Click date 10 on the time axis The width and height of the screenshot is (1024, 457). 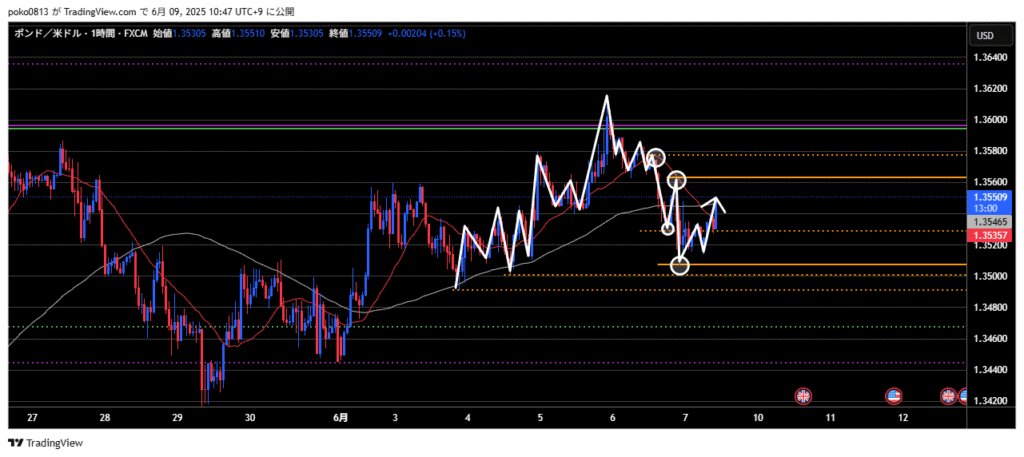click(758, 416)
